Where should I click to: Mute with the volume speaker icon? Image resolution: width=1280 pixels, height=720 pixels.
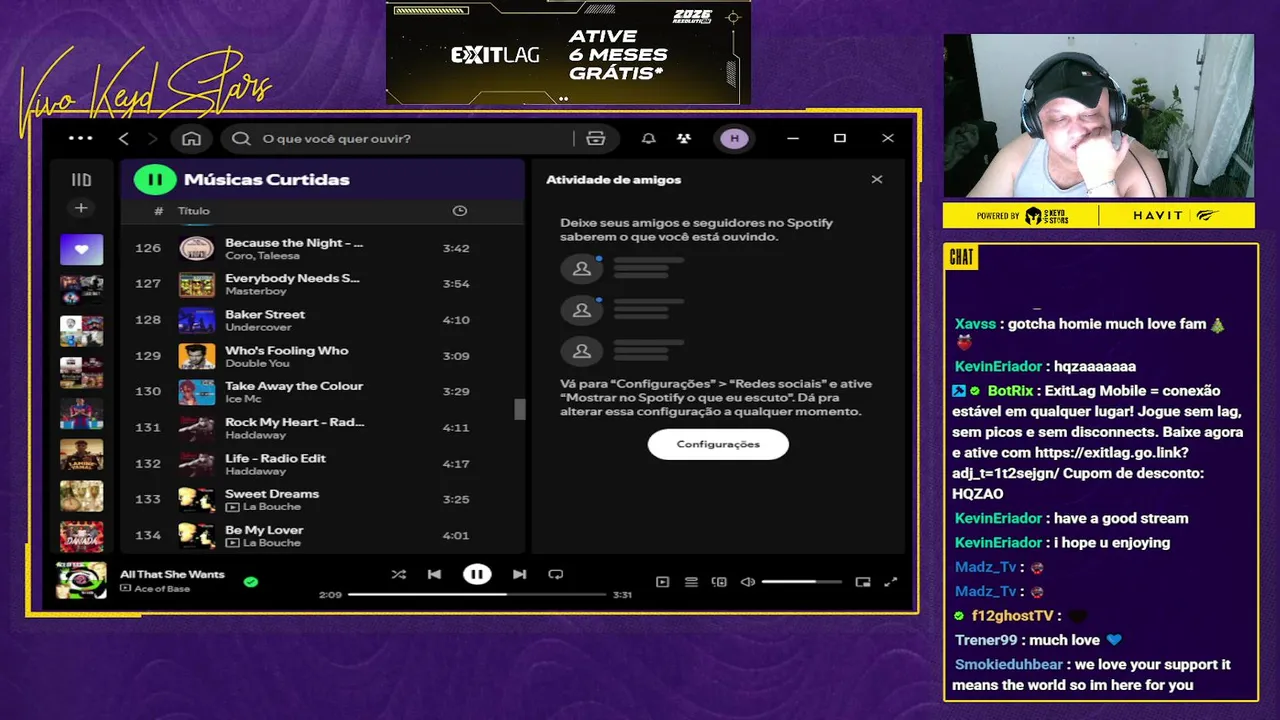coord(747,582)
